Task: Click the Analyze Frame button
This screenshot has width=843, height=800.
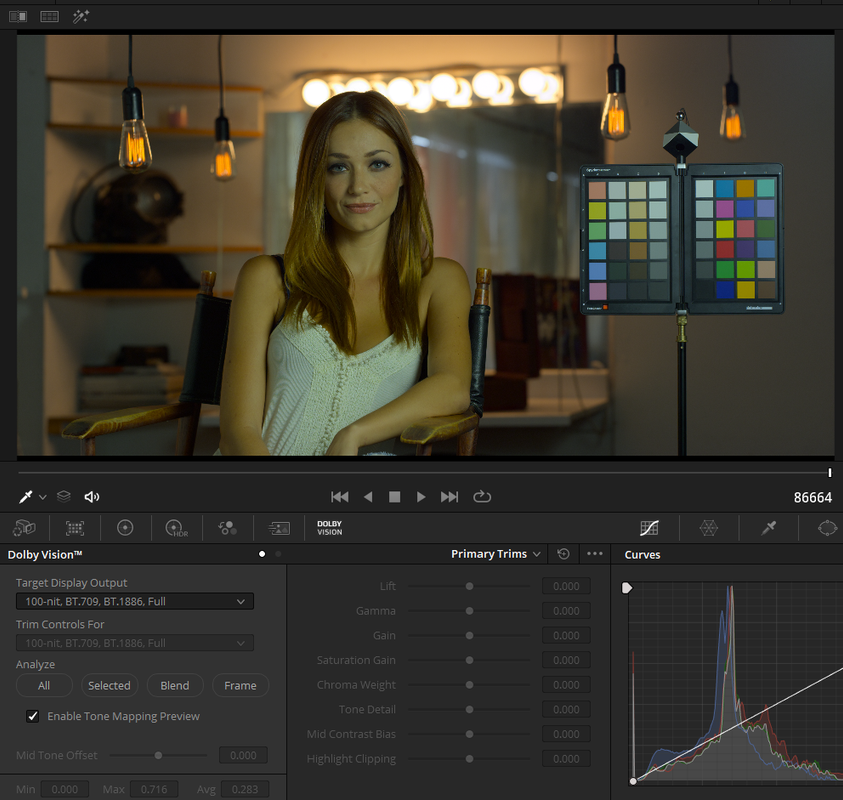Action: click(x=240, y=685)
